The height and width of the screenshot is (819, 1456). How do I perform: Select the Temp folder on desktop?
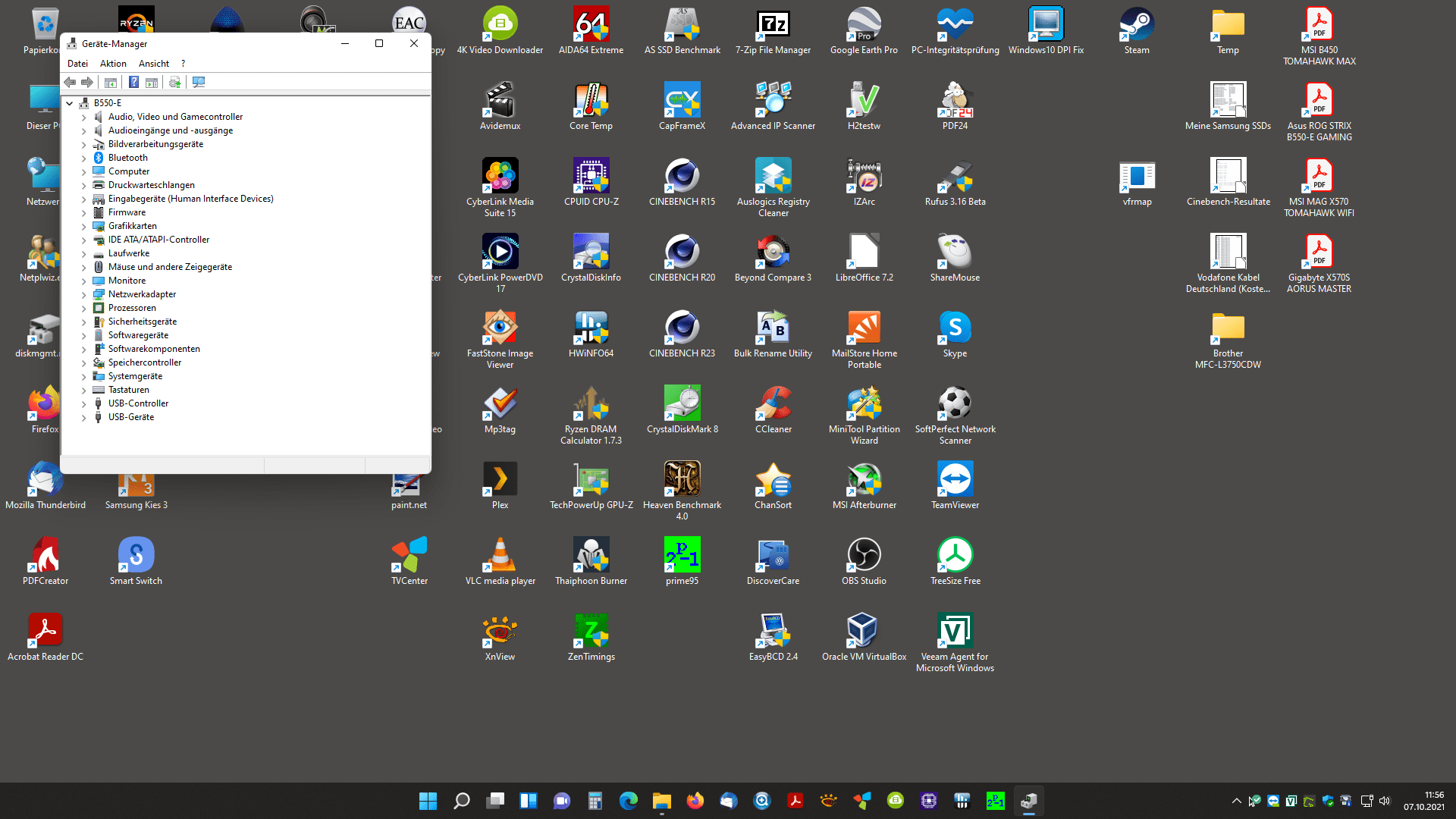point(1228,31)
